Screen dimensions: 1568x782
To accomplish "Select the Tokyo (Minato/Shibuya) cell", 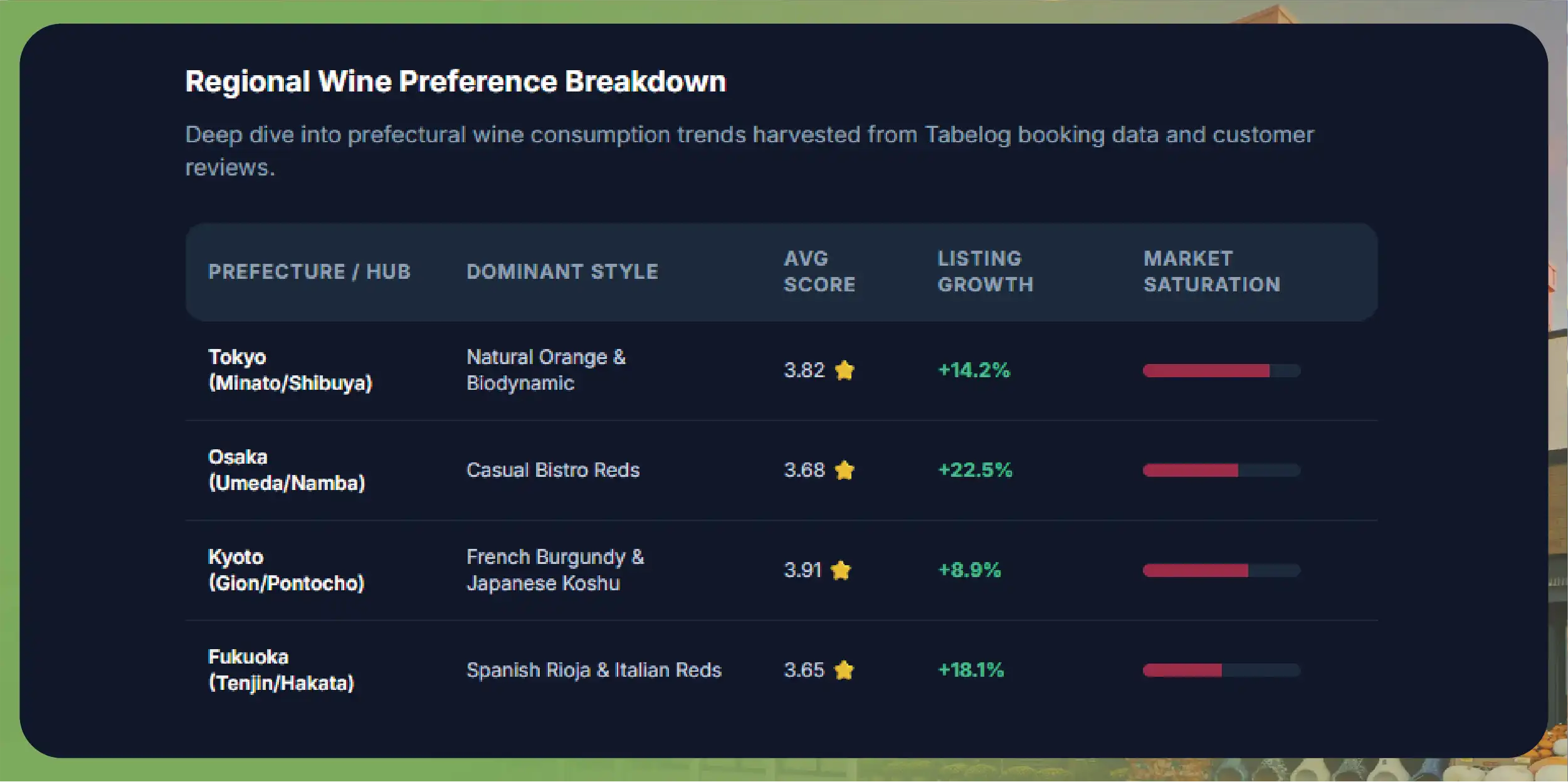I will pyautogui.click(x=290, y=370).
